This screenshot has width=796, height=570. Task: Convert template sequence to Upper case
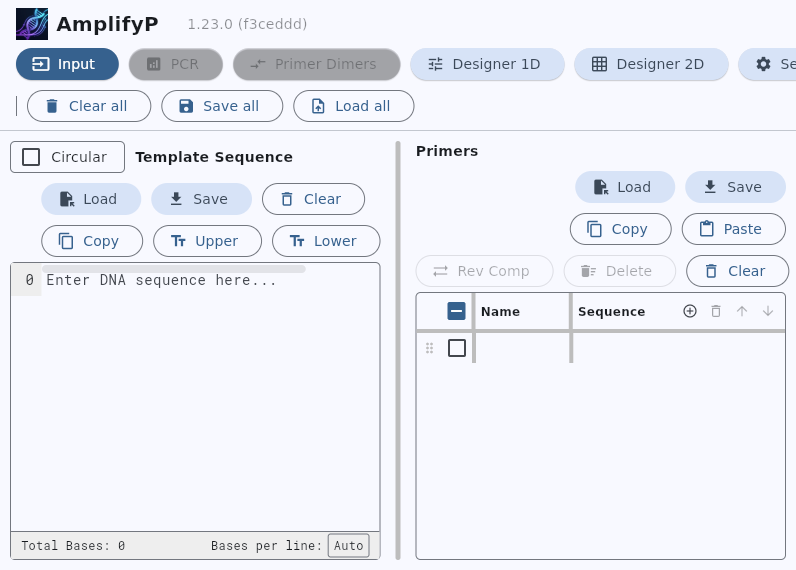click(x=208, y=241)
